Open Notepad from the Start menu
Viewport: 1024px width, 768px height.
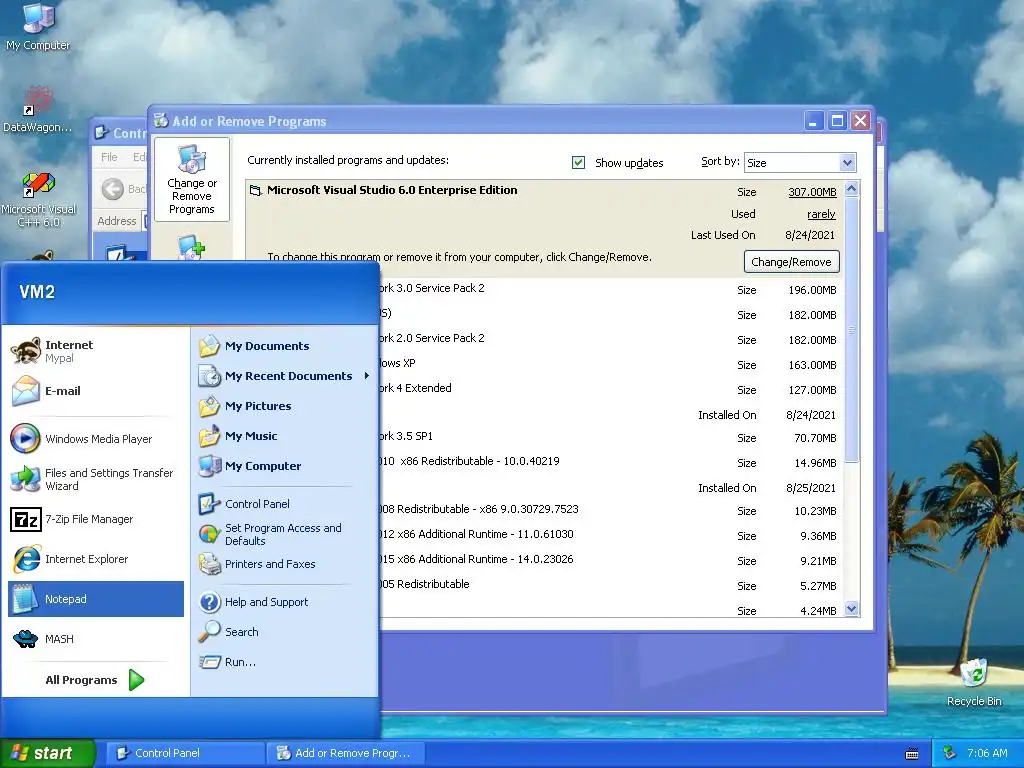(96, 599)
